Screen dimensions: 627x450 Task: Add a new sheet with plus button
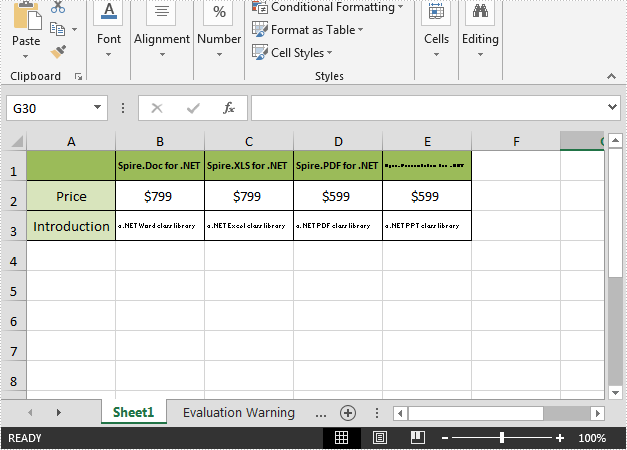coord(348,413)
